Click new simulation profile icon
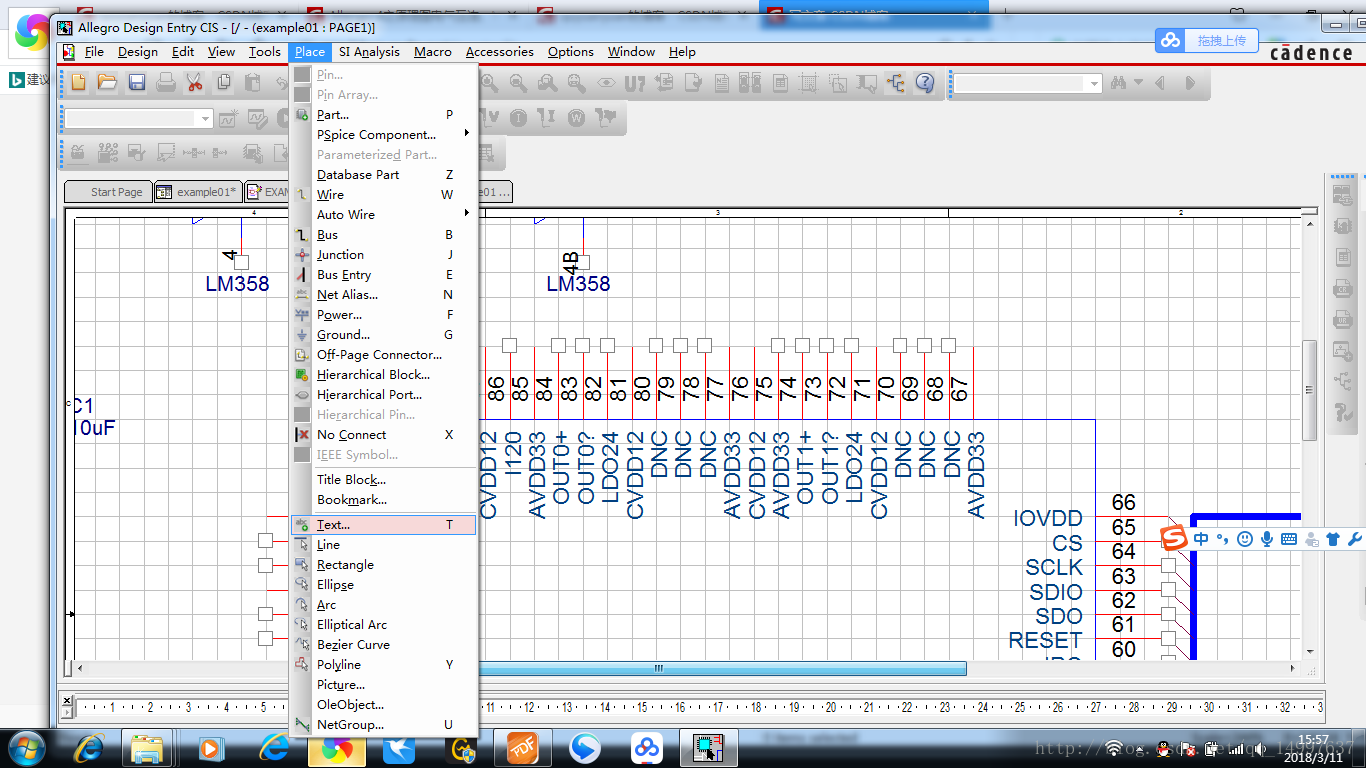The image size is (1366, 768). (x=228, y=119)
